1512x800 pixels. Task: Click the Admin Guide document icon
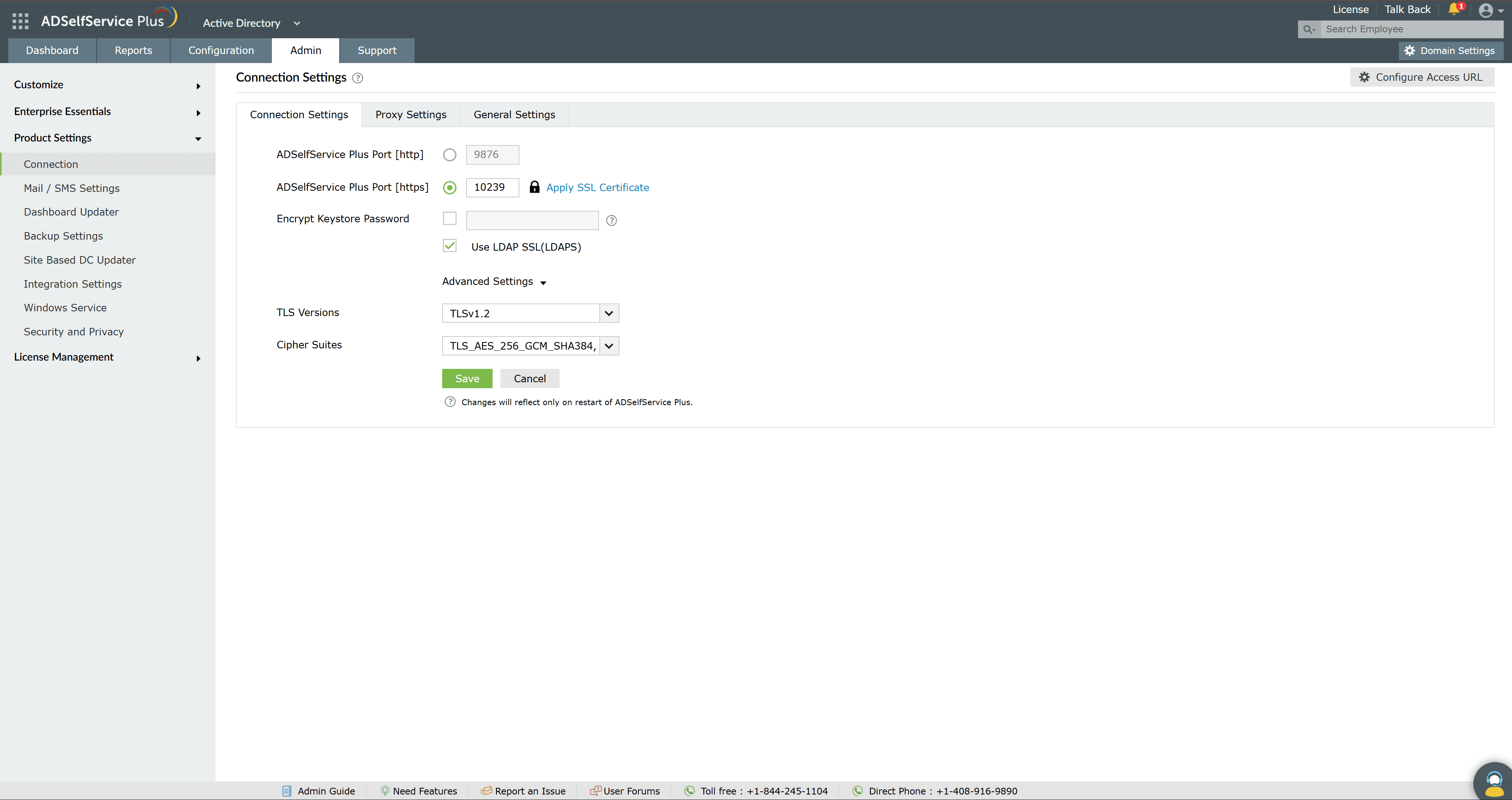point(287,791)
